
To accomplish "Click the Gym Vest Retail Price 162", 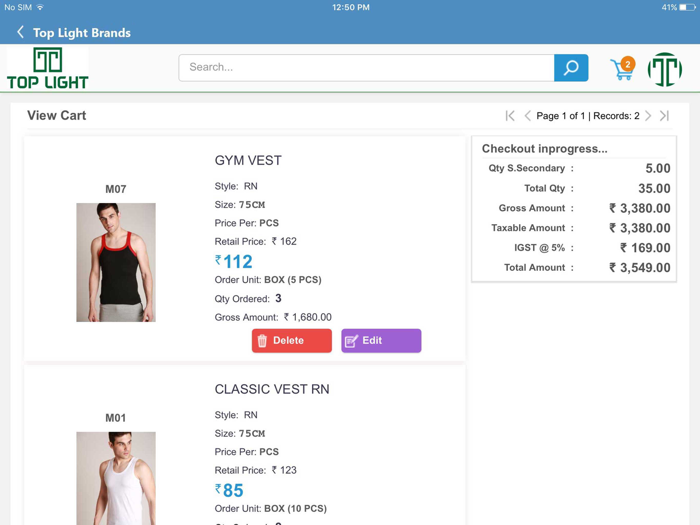I will coord(255,242).
